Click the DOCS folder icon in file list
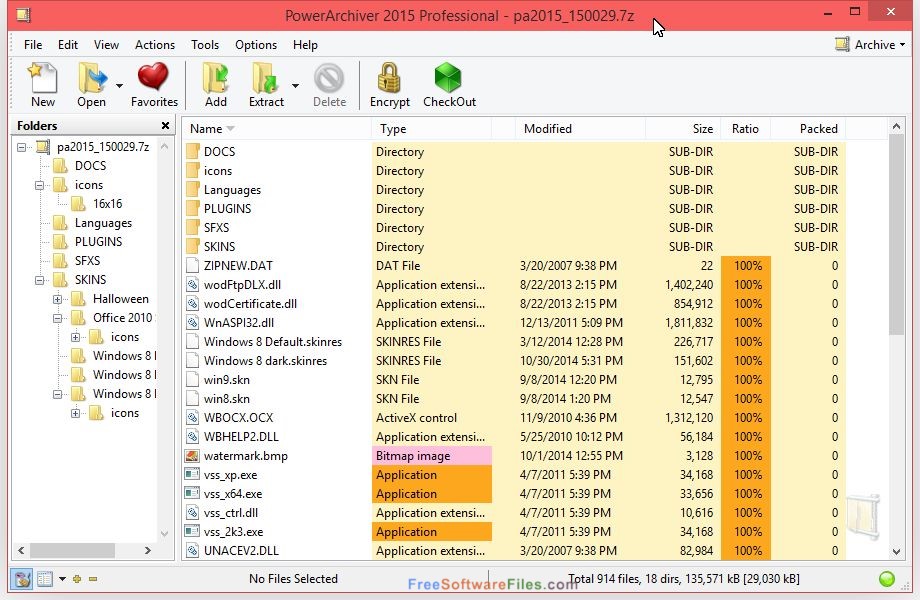920x600 pixels. coord(192,151)
